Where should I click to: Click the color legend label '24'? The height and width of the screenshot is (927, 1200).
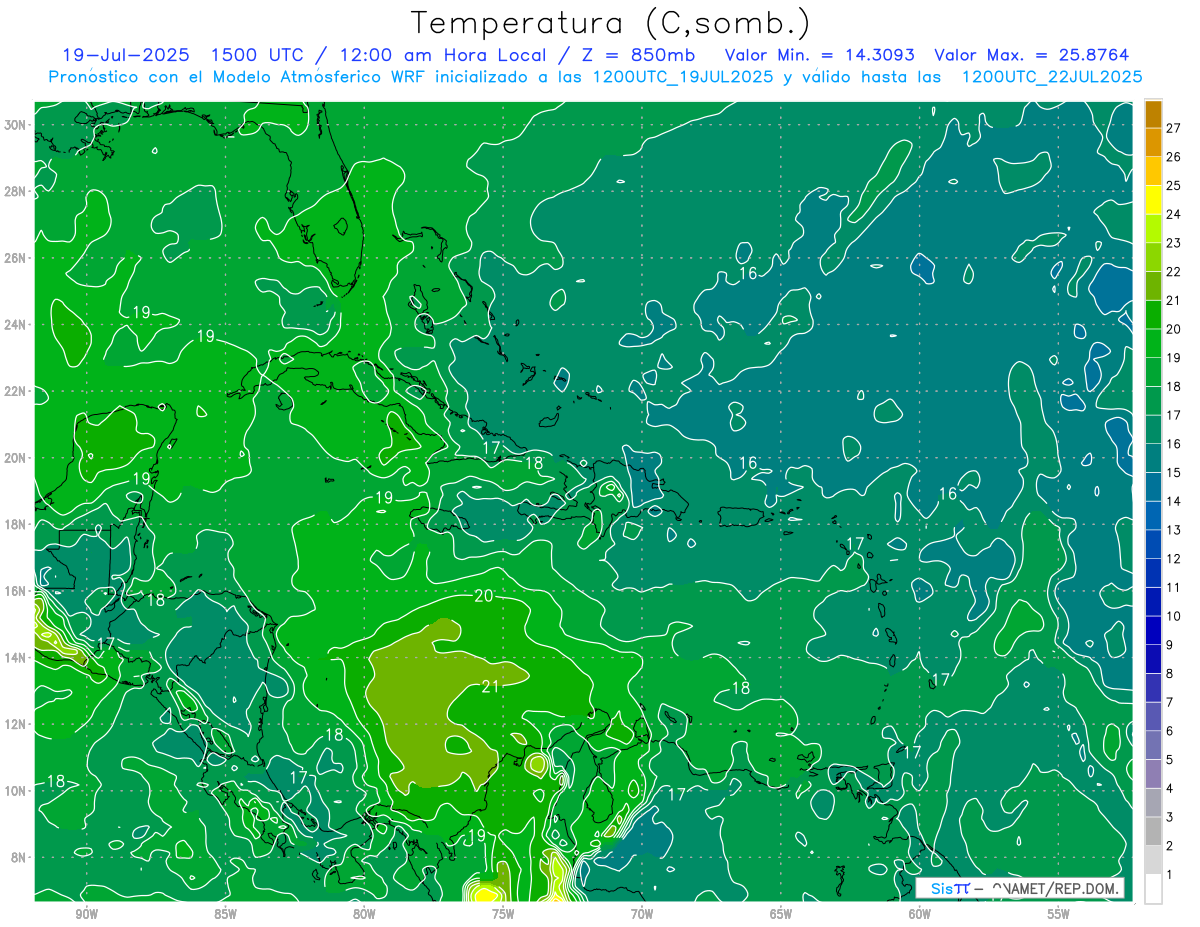pos(1174,214)
